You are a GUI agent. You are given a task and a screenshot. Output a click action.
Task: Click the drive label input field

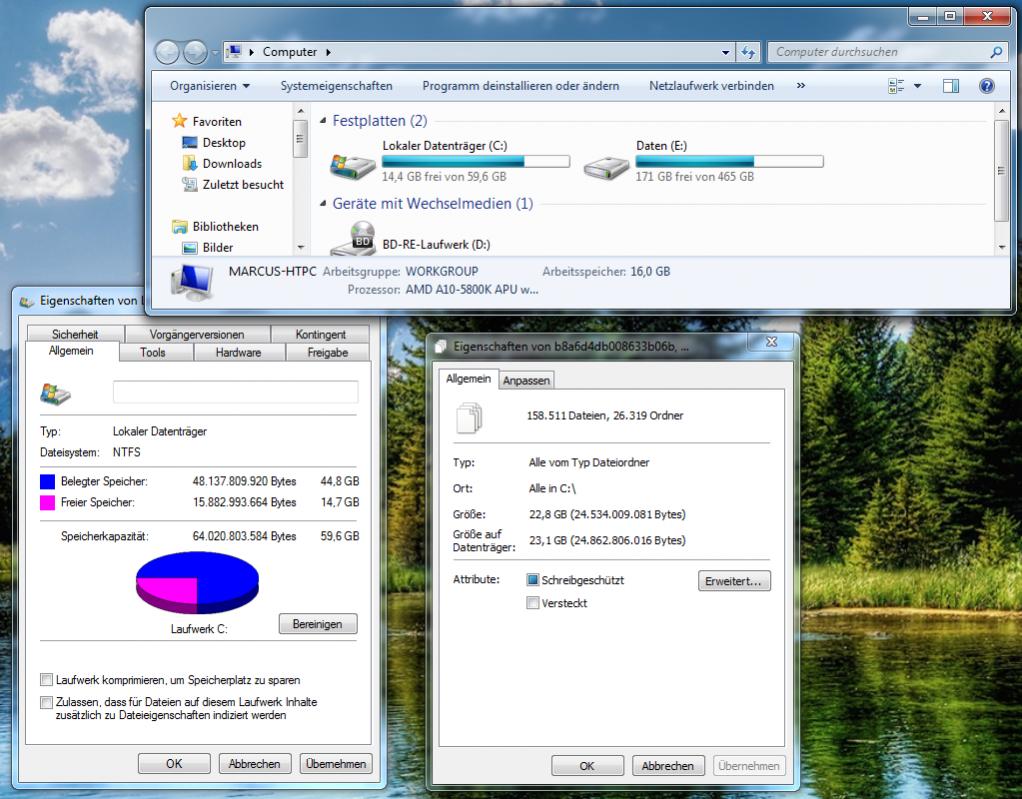(235, 392)
